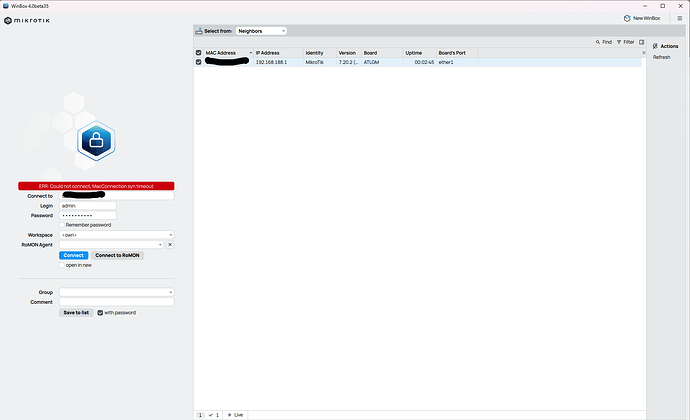The image size is (690, 420).
Task: Click the column options icon at table edge
Action: (643, 53)
